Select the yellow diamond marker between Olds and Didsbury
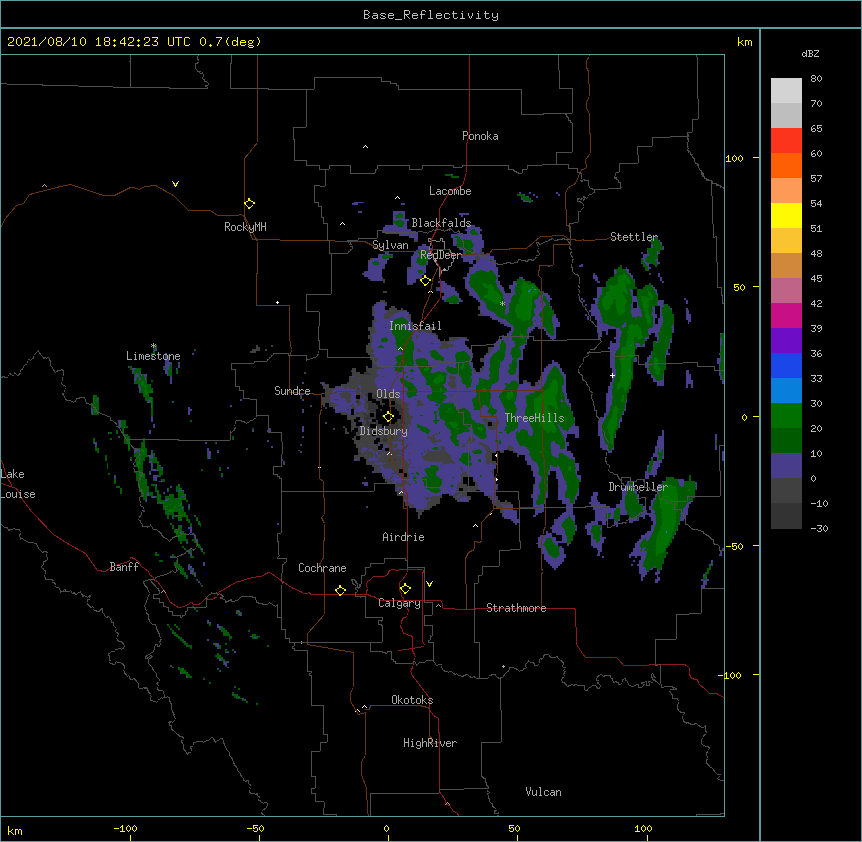 click(x=388, y=417)
